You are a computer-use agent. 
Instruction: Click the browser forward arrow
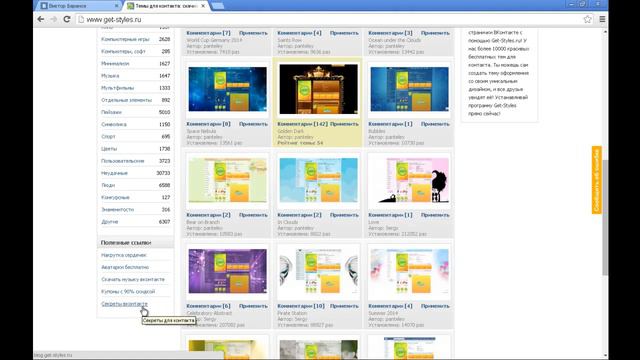(54, 19)
